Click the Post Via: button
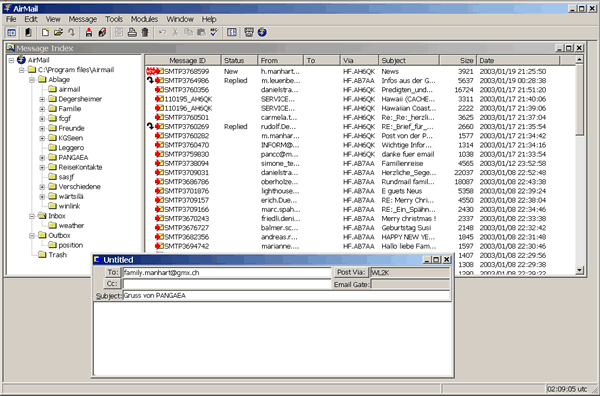This screenshot has height=396, width=600. [351, 272]
